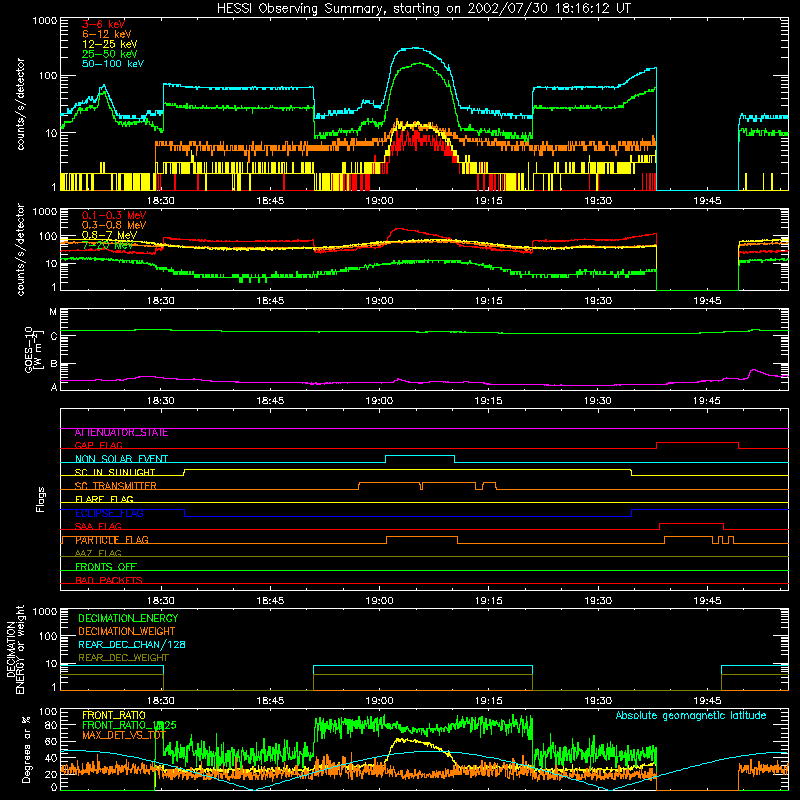
Task: Click '18:45' tick under the MeV panel
Action: click(270, 301)
